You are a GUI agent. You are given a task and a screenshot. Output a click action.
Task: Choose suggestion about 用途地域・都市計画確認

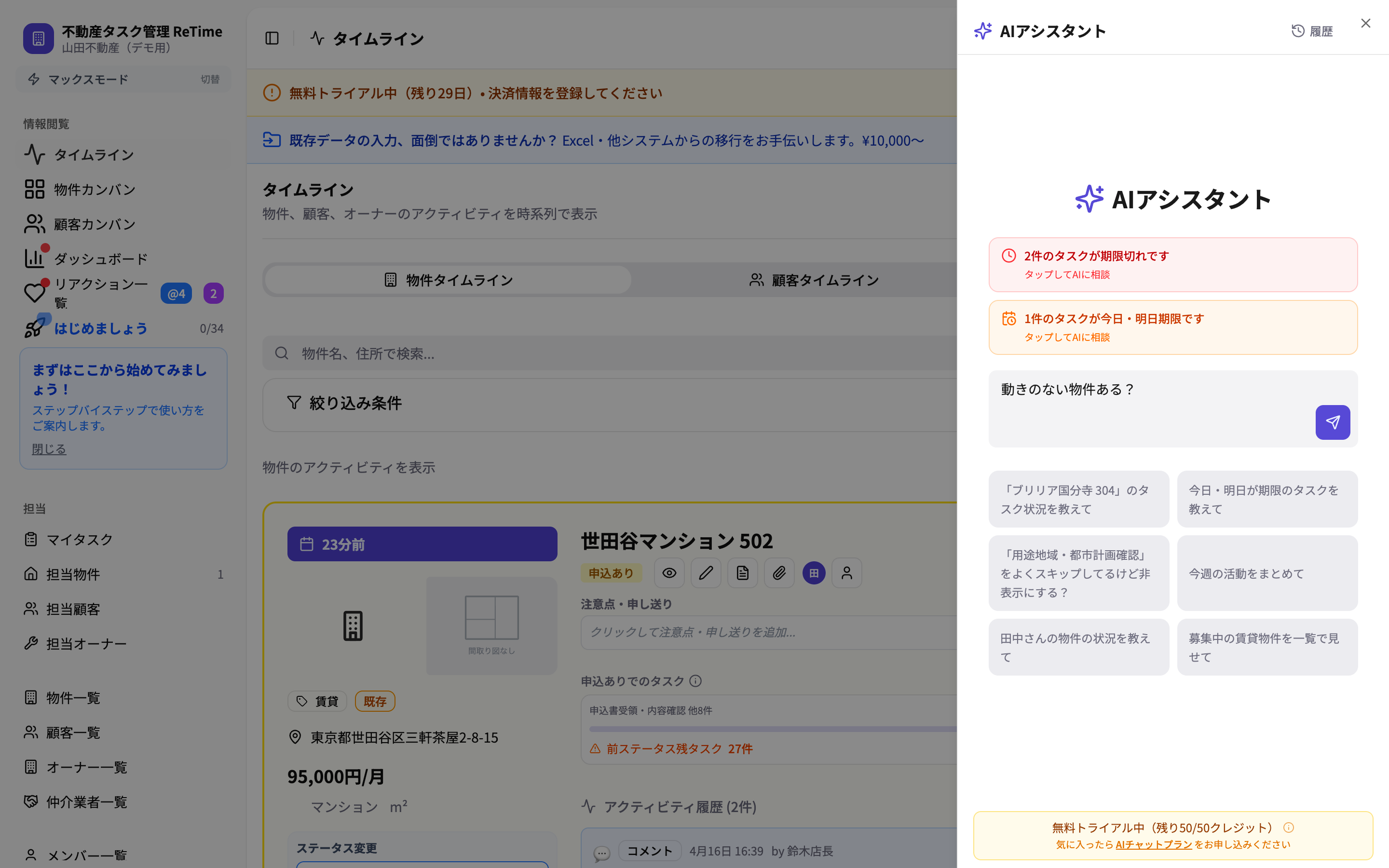tap(1078, 573)
